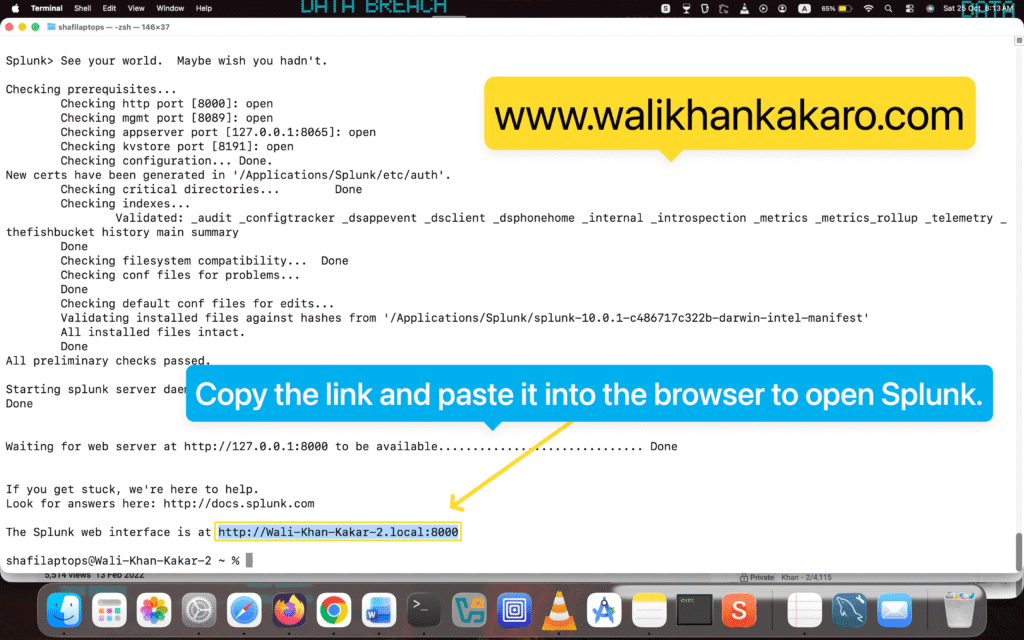Open the Help menu
The height and width of the screenshot is (640, 1024).
click(203, 8)
